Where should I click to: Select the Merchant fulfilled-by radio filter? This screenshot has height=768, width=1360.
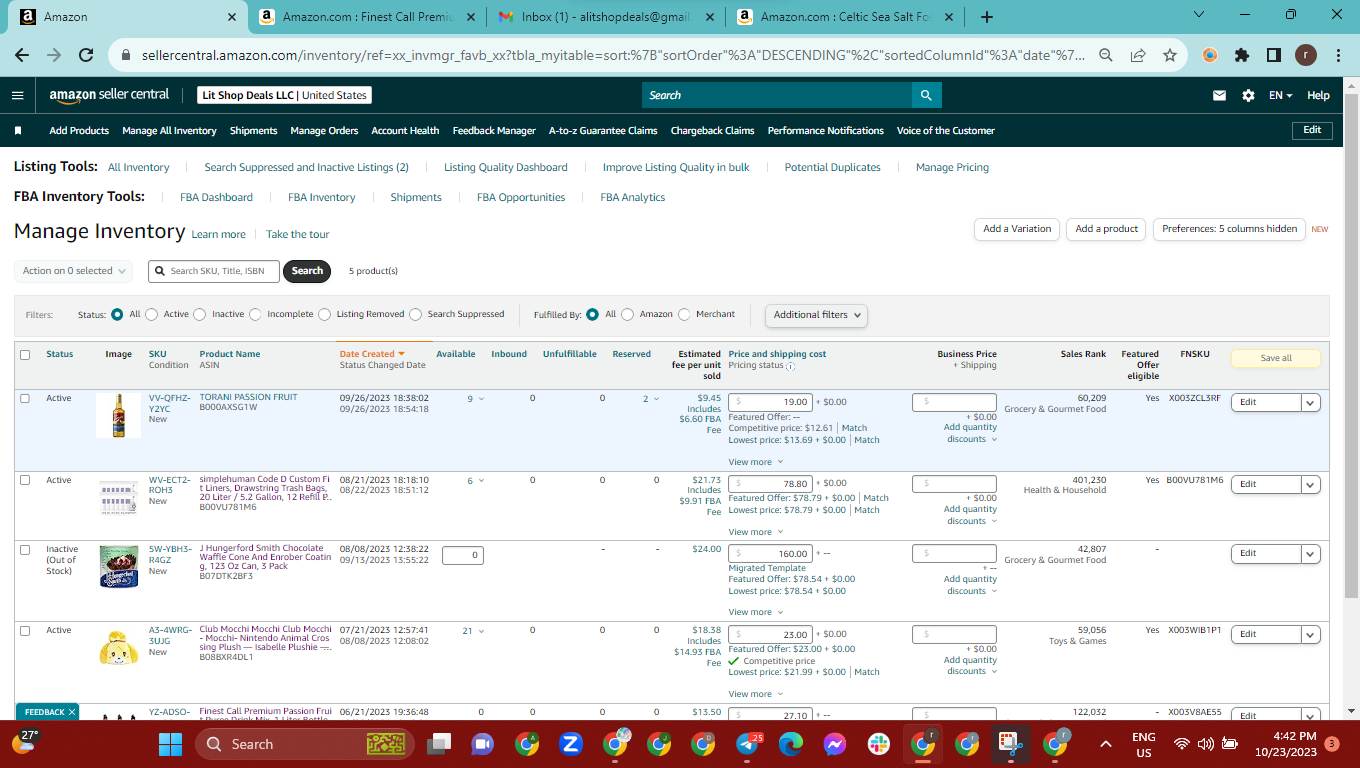pyautogui.click(x=685, y=314)
